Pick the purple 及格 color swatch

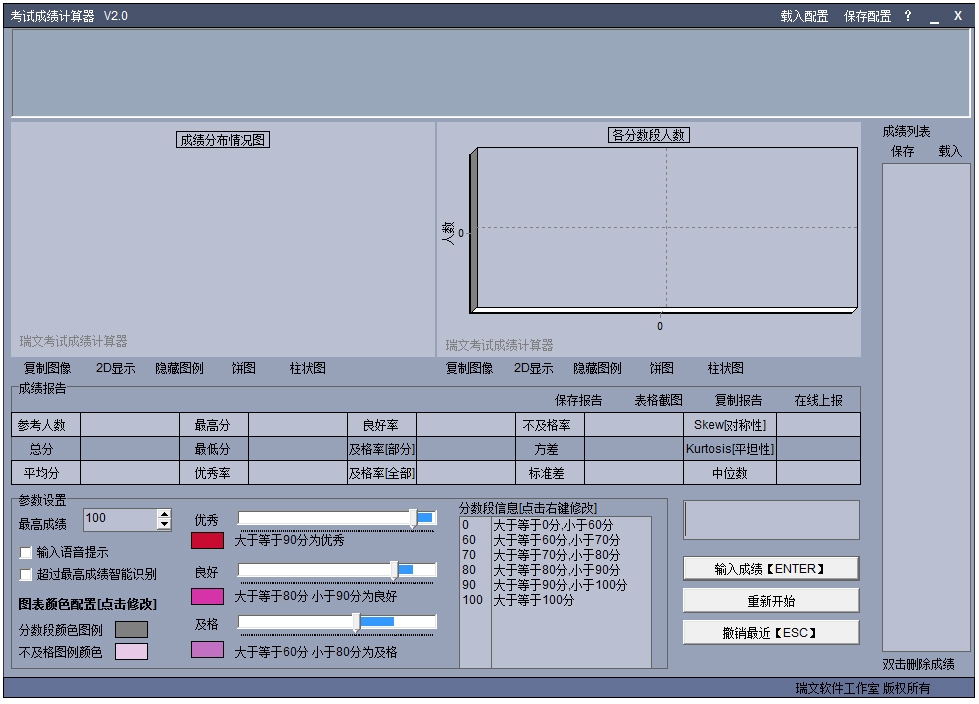[207, 650]
